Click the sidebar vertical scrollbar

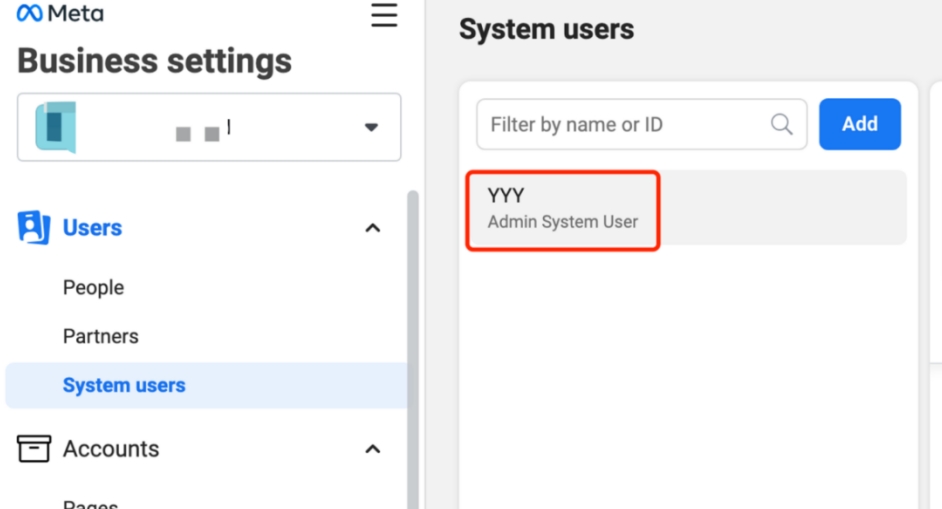point(413,349)
